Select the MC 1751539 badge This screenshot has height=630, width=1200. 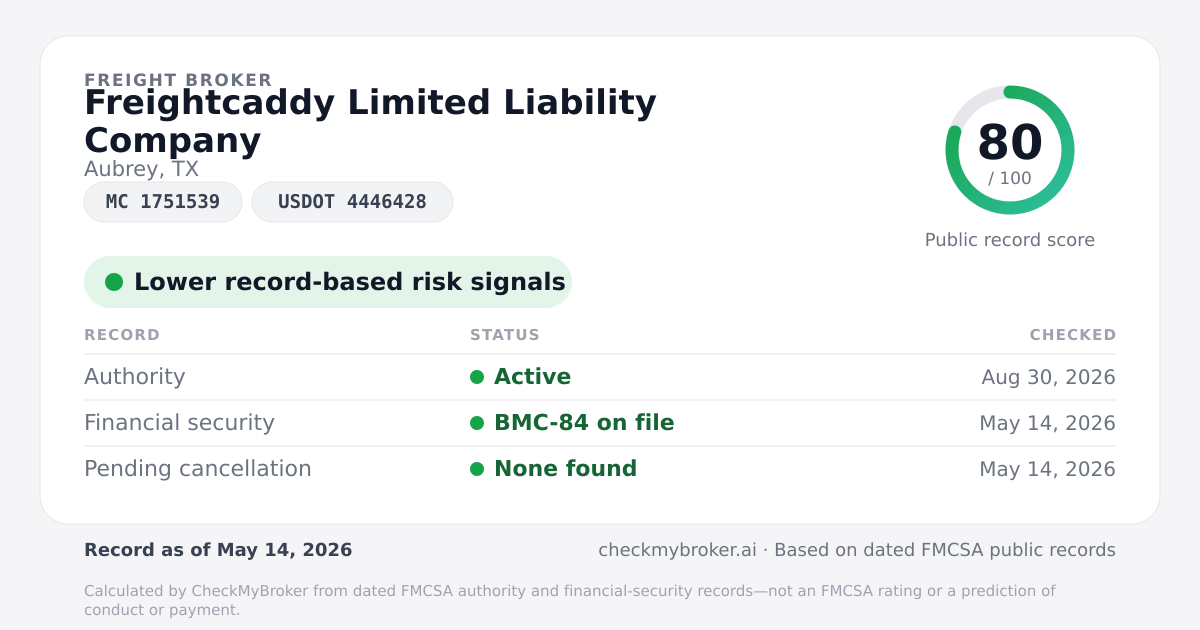click(x=163, y=202)
